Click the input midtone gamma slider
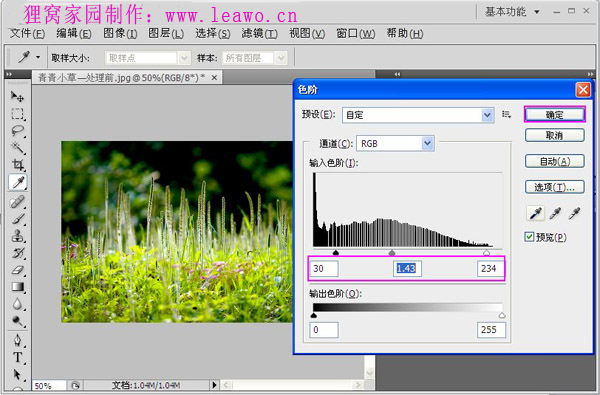The height and width of the screenshot is (395, 600). [x=392, y=253]
